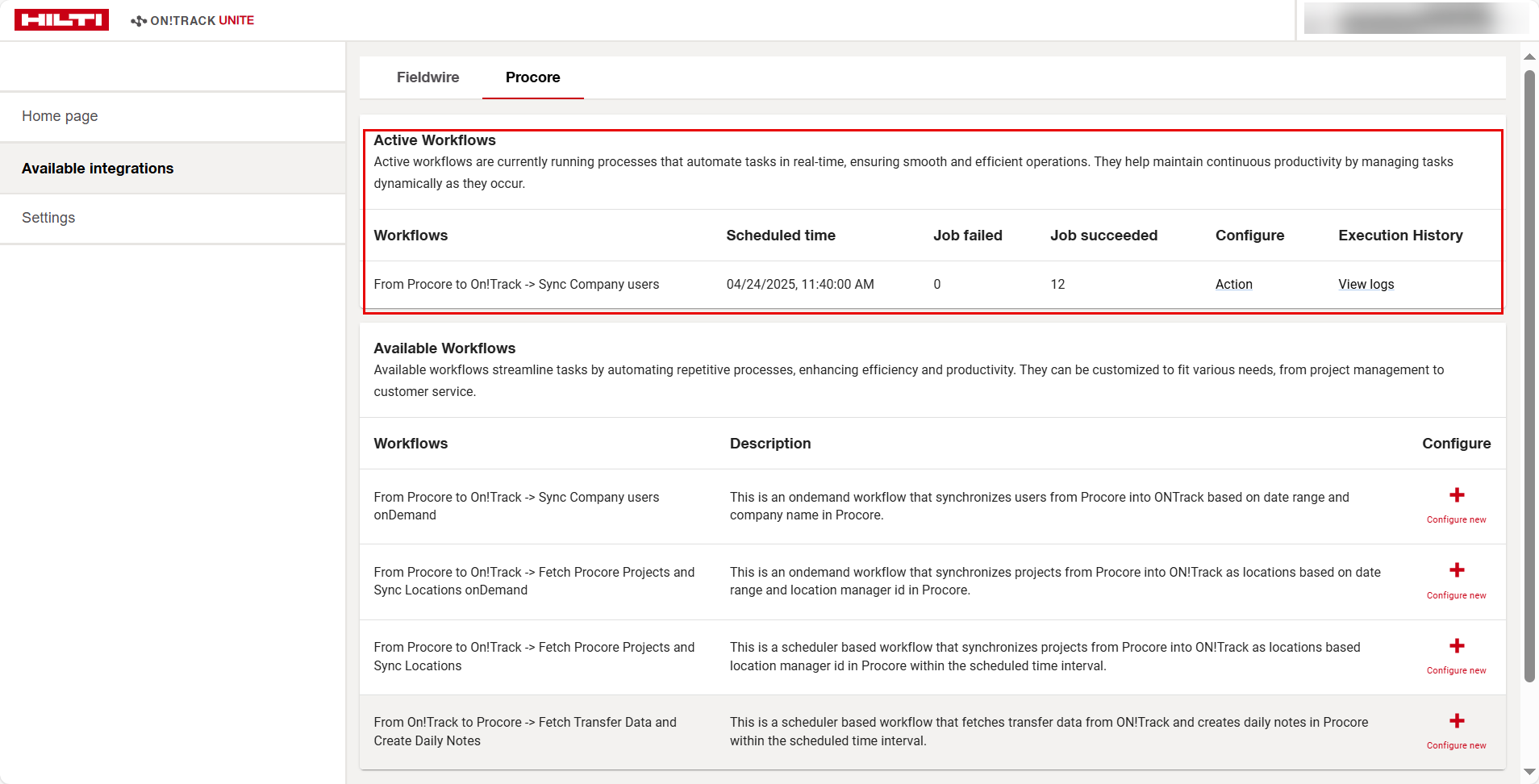The height and width of the screenshot is (784, 1539).
Task: Click the Execution History column header
Action: [1400, 236]
